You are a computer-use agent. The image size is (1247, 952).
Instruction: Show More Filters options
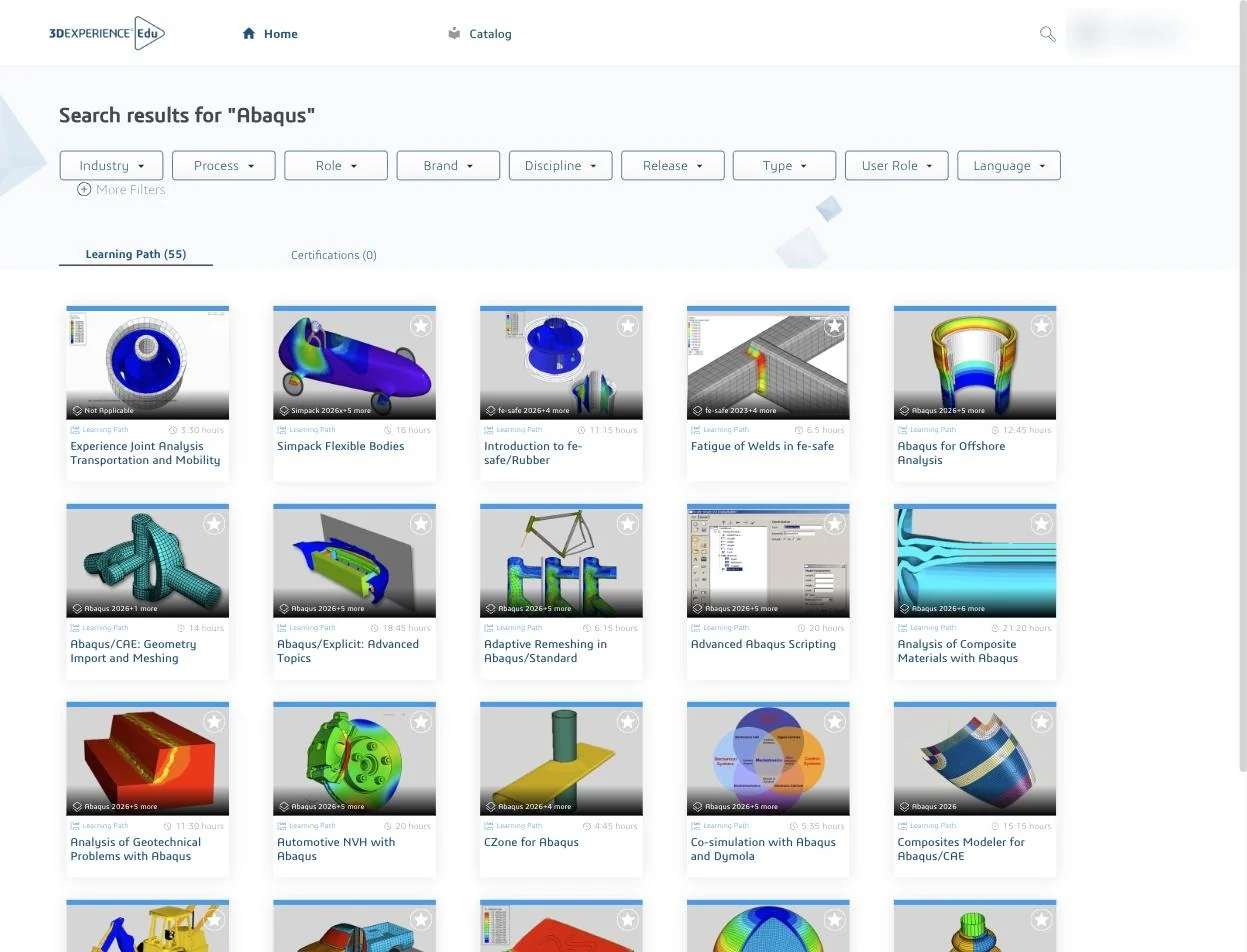pyautogui.click(x=121, y=189)
